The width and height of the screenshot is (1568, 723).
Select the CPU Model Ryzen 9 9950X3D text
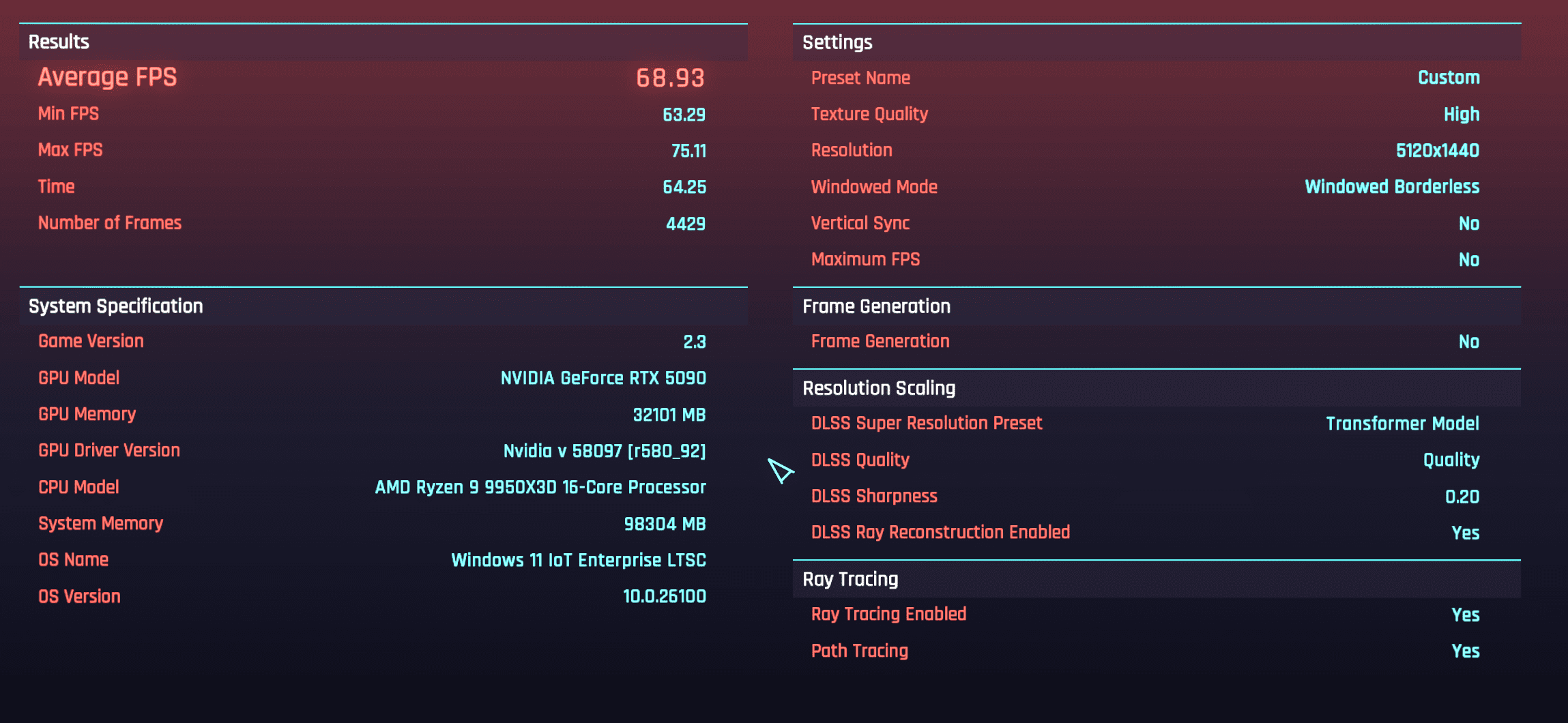(x=540, y=487)
